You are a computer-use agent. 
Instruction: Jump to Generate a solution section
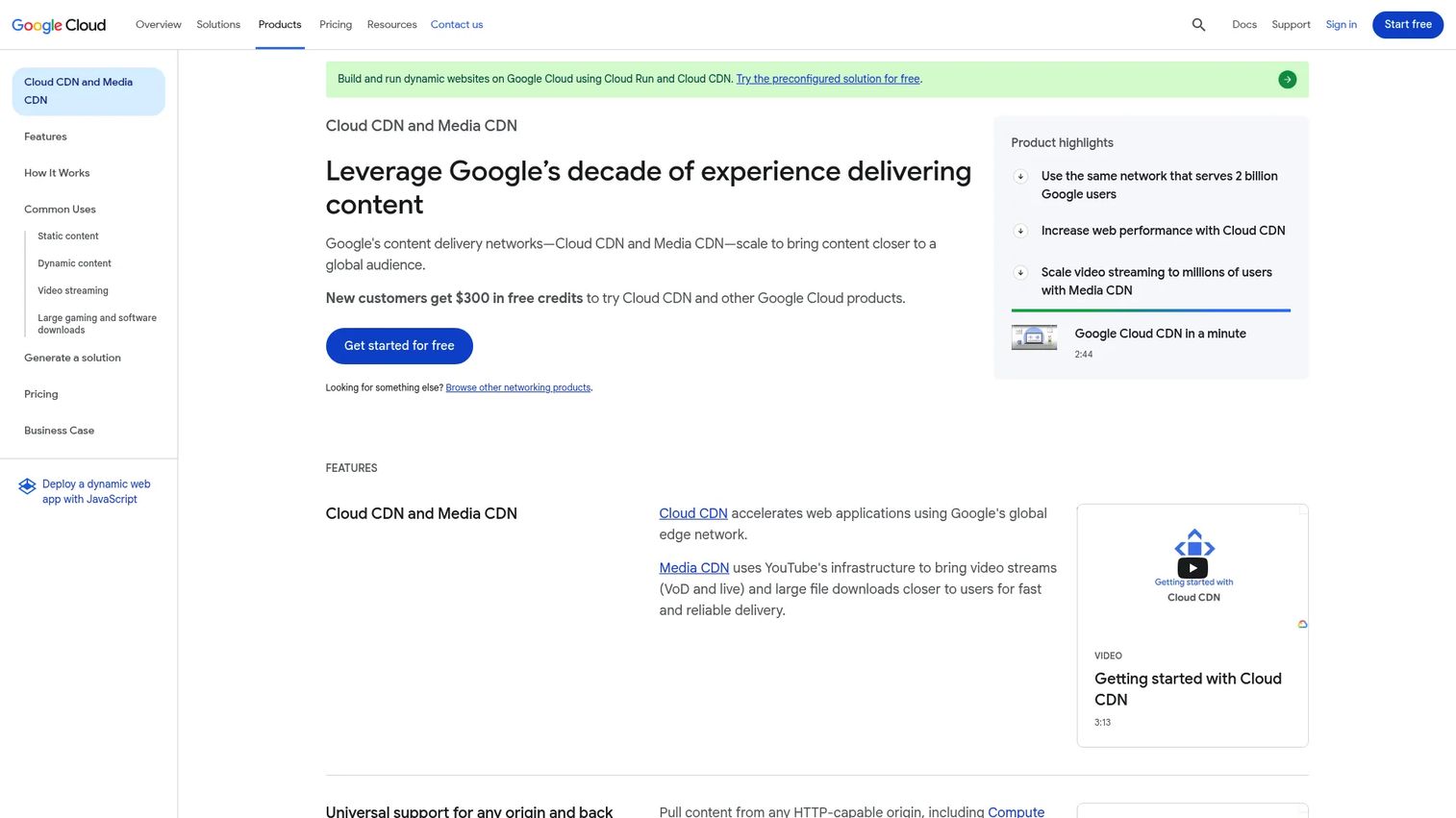(x=72, y=358)
